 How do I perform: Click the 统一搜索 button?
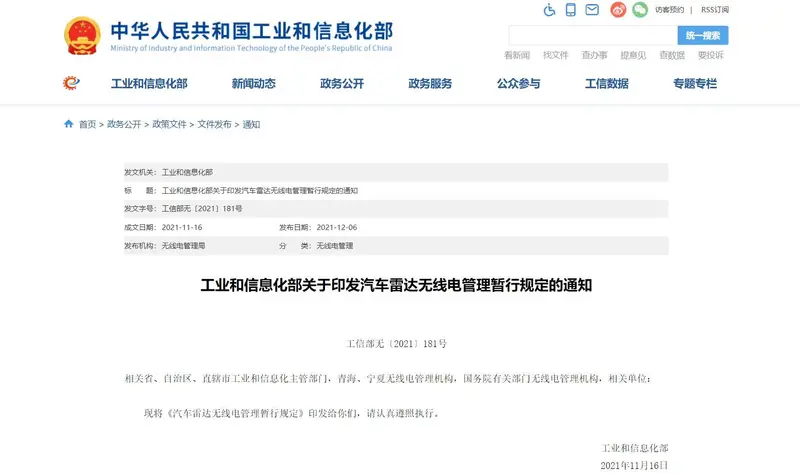[703, 35]
